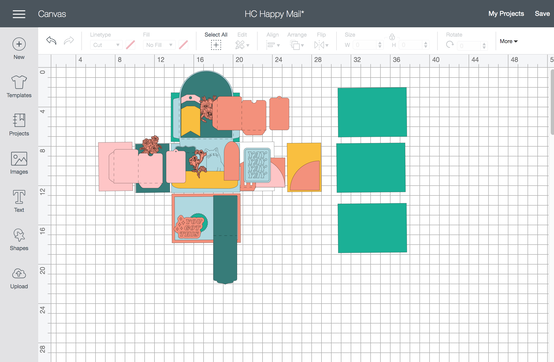Viewport: 554px width, 362px height.
Task: Click the height stepper arrows
Action: [426, 45]
